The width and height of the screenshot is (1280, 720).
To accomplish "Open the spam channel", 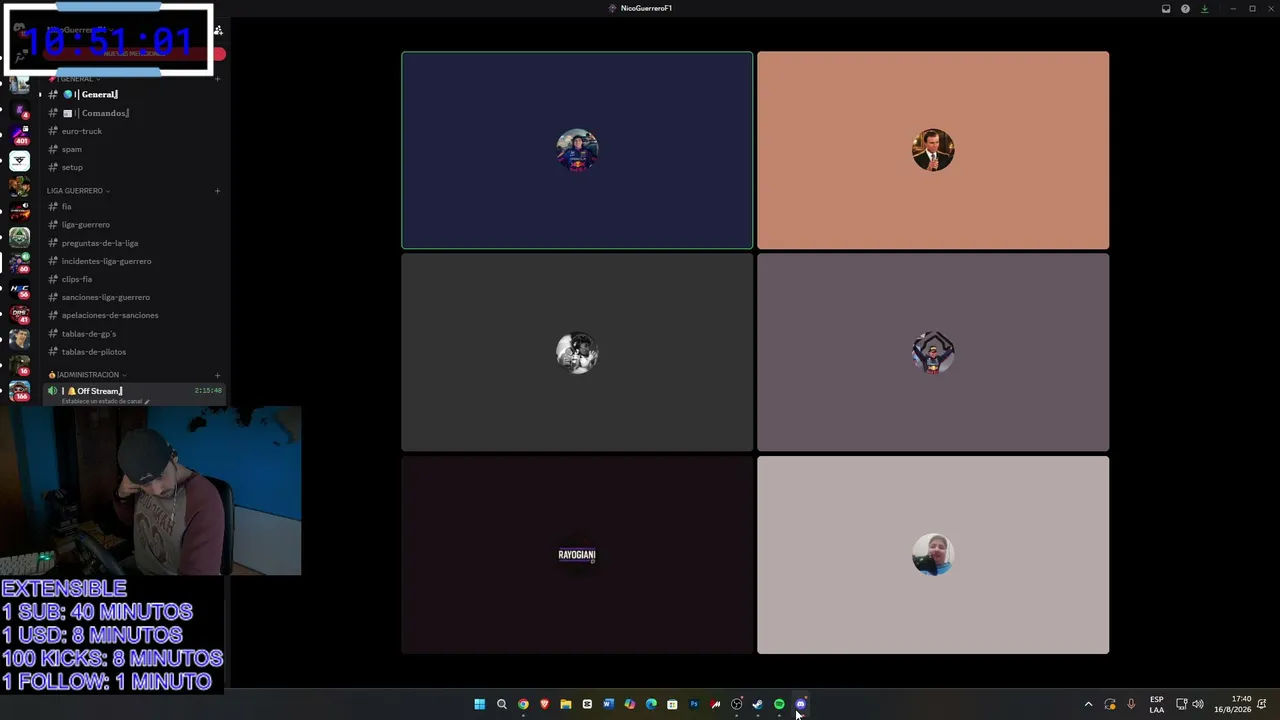I will point(135,149).
